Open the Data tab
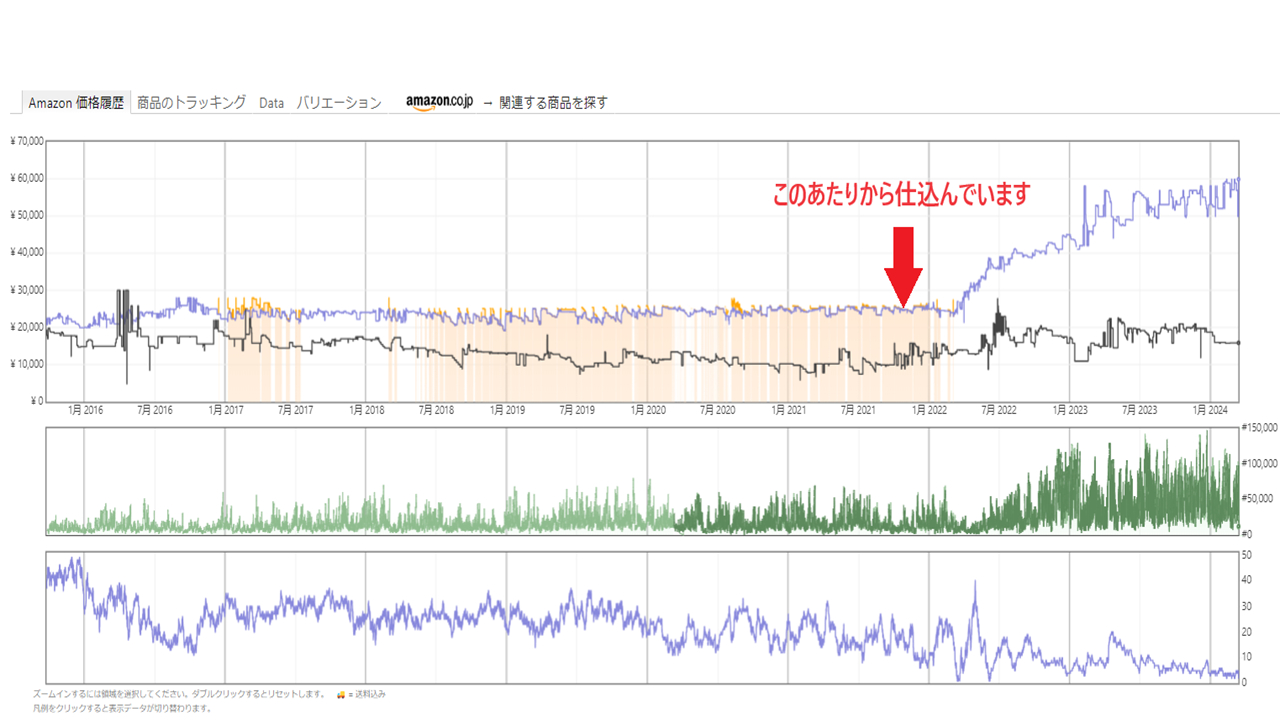Image resolution: width=1280 pixels, height=720 pixels. 270,101
